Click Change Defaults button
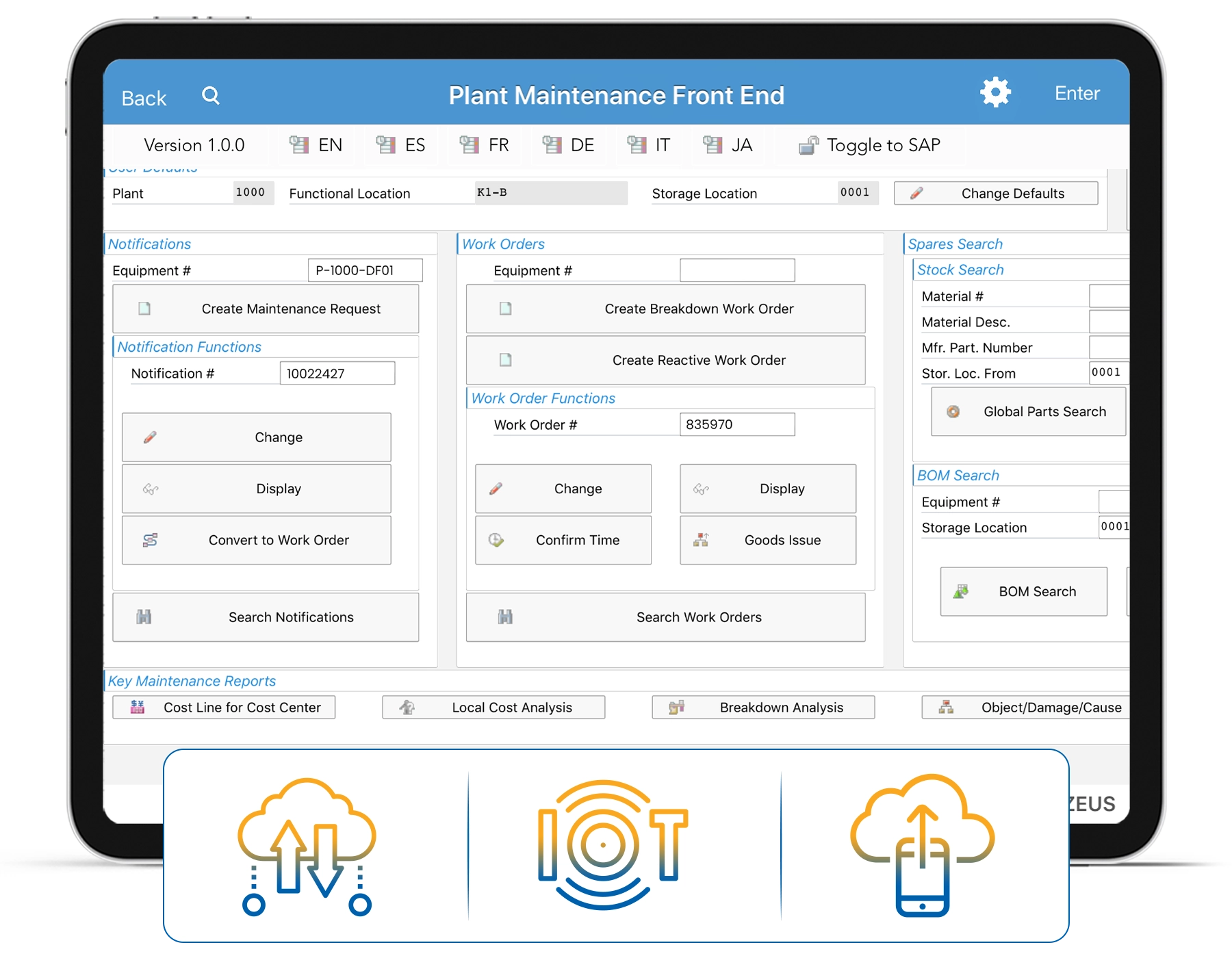Viewport: 1232px width, 958px height. click(996, 193)
